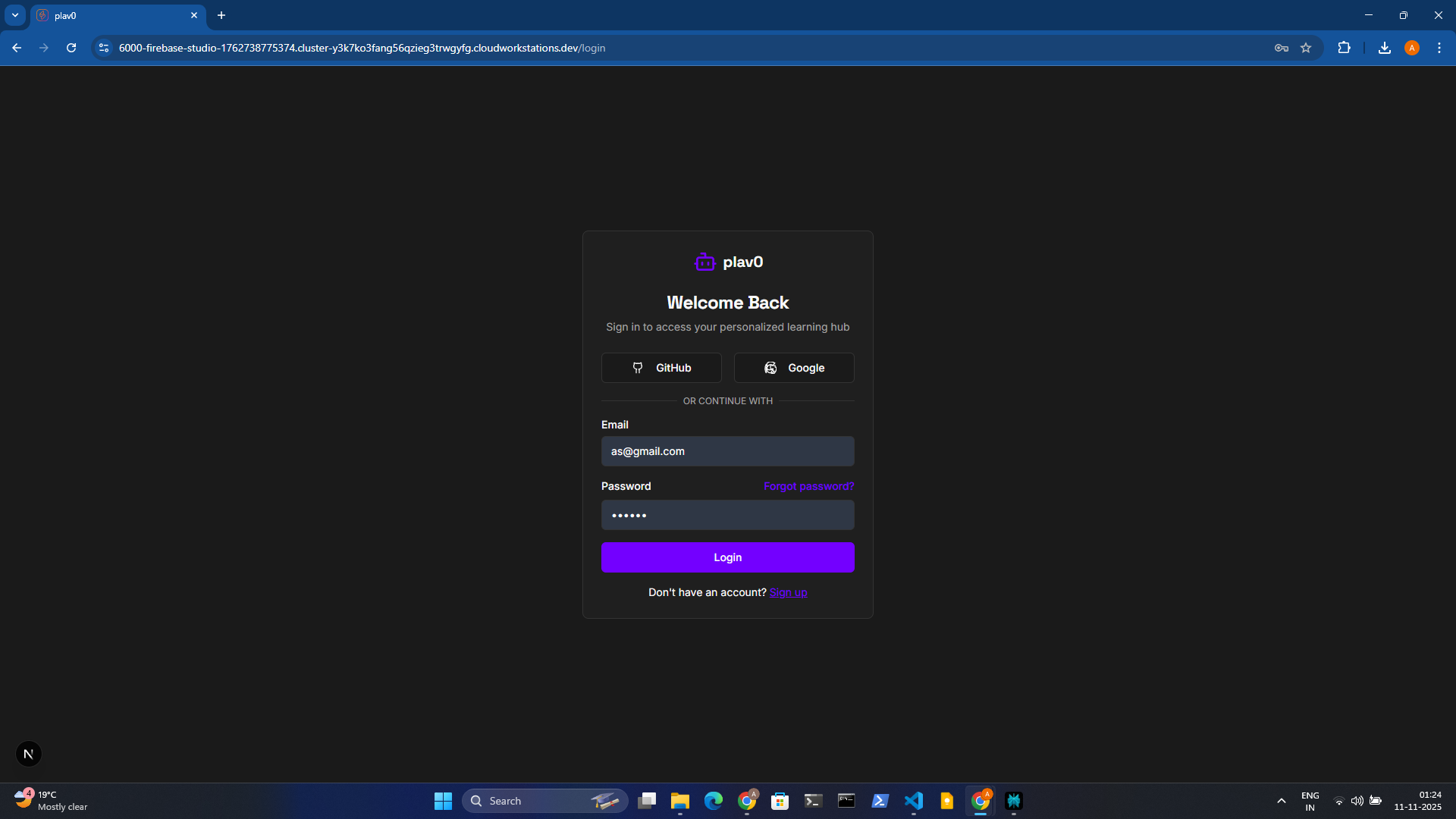The width and height of the screenshot is (1456, 819).
Task: Click the password manager key icon
Action: pos(1282,48)
